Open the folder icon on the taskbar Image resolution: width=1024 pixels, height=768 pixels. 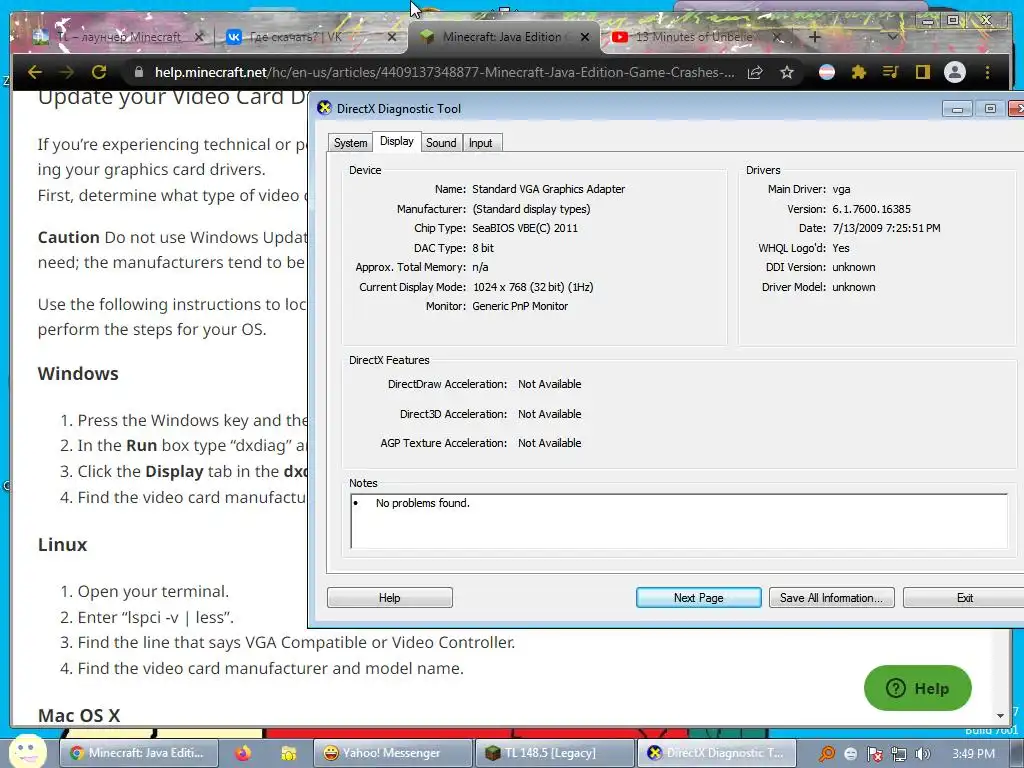[x=288, y=753]
